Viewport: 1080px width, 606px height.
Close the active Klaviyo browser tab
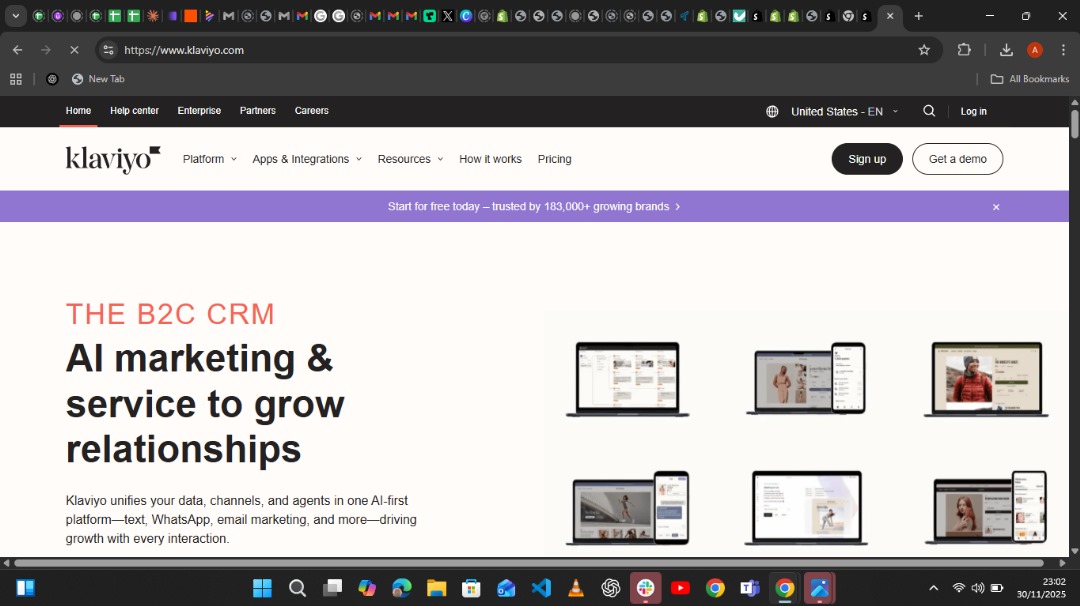coord(890,16)
